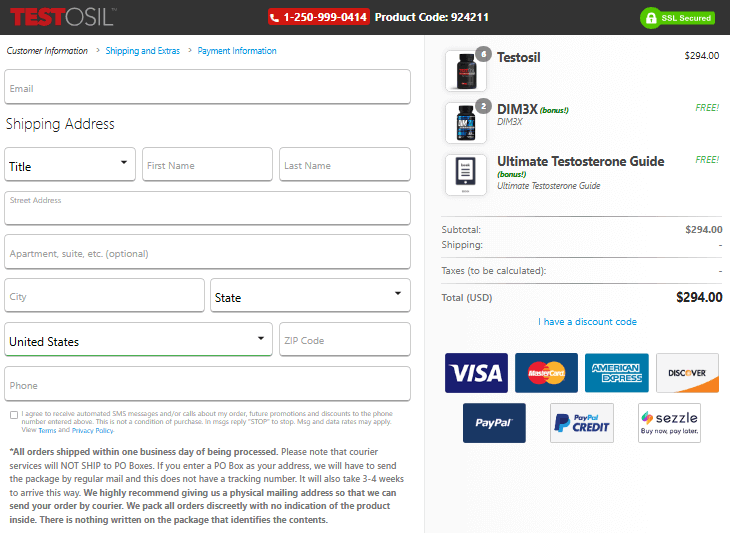
Task: Click the FREE! label next to DIM3X
Action: coord(707,108)
